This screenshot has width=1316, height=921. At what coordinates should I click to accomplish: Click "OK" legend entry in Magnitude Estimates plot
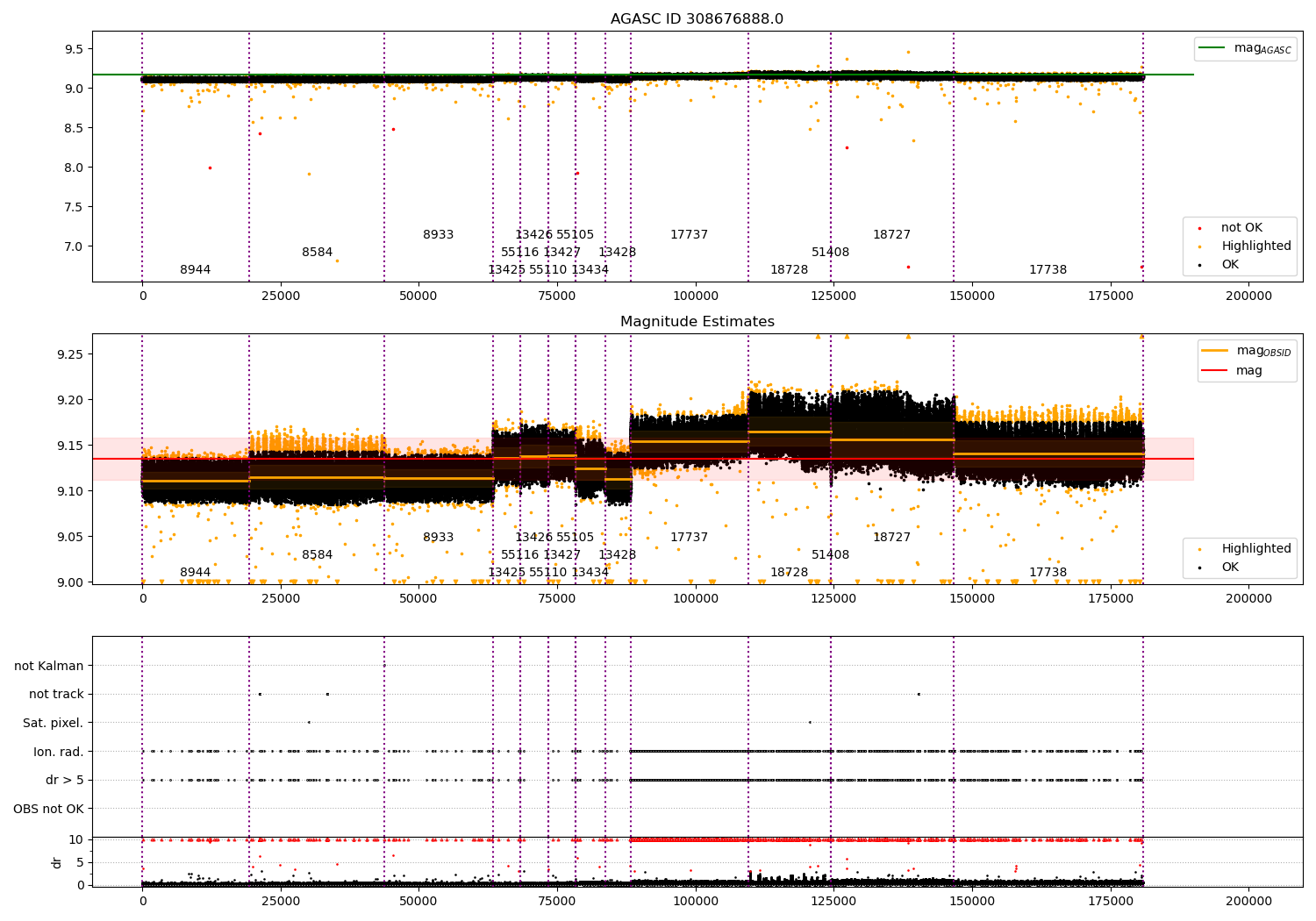coord(1230,568)
